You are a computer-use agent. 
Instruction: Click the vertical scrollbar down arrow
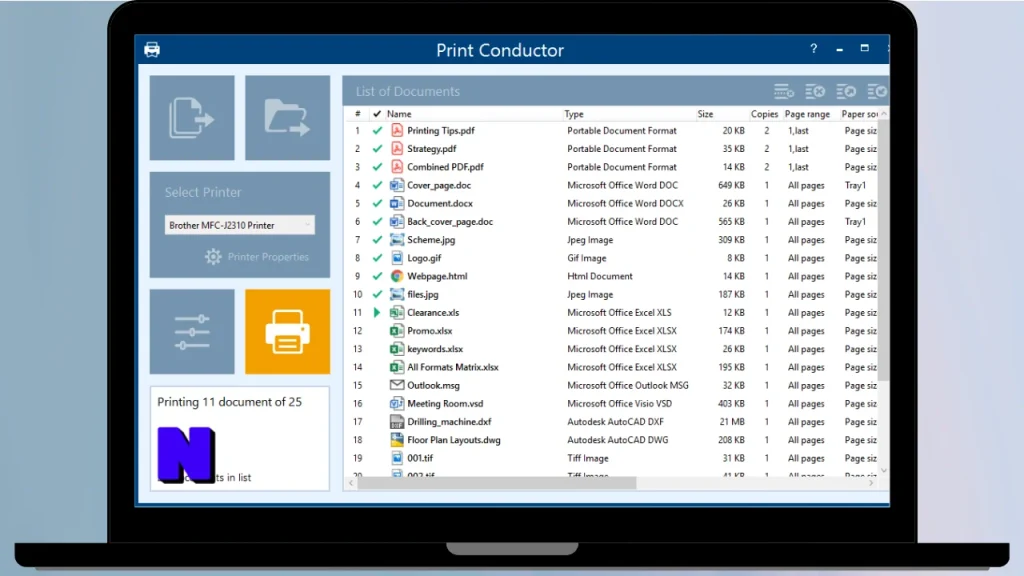[x=884, y=470]
